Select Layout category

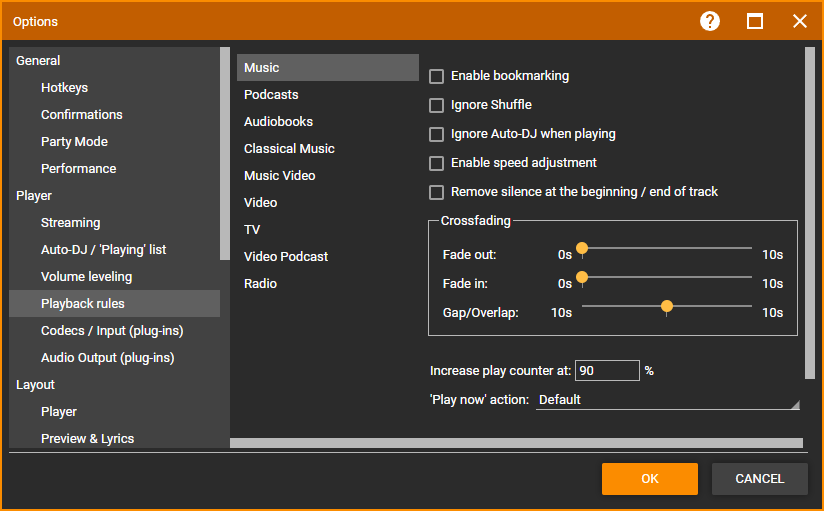click(x=115, y=385)
